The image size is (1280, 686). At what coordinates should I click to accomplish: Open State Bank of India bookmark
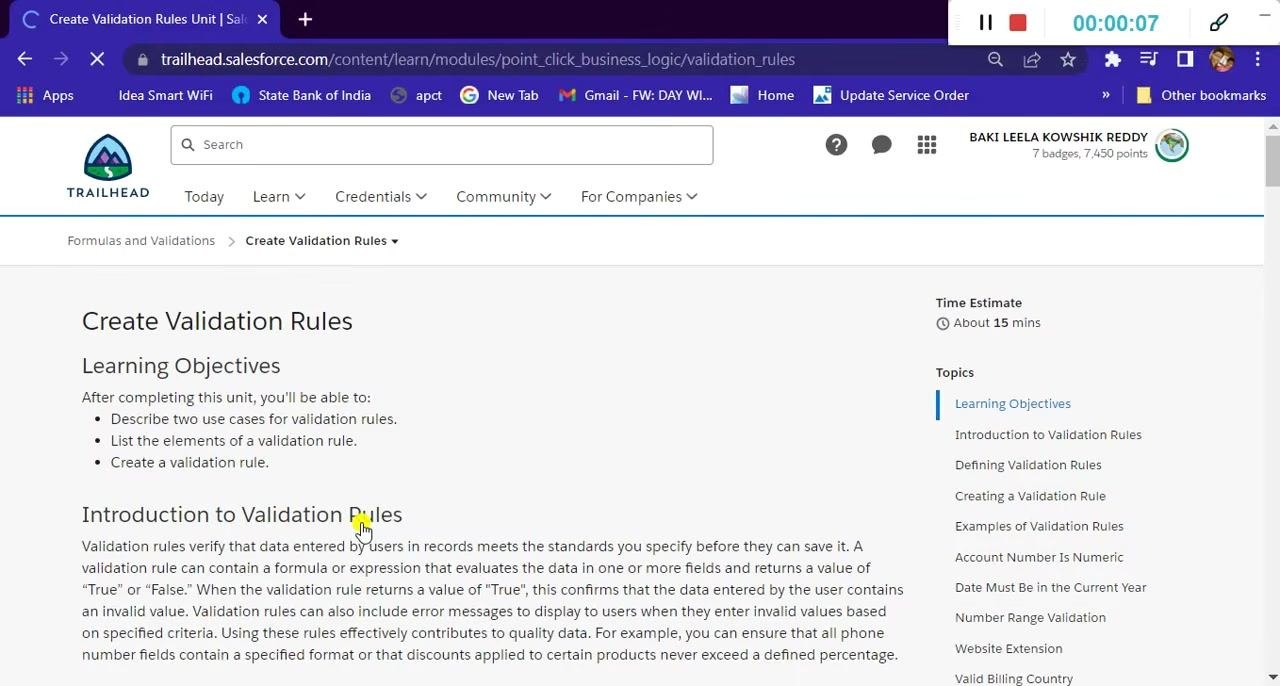301,95
